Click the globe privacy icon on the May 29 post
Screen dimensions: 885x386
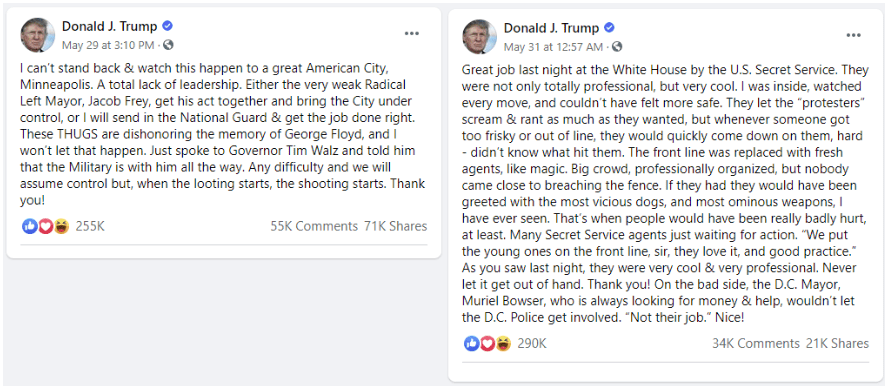pos(168,45)
